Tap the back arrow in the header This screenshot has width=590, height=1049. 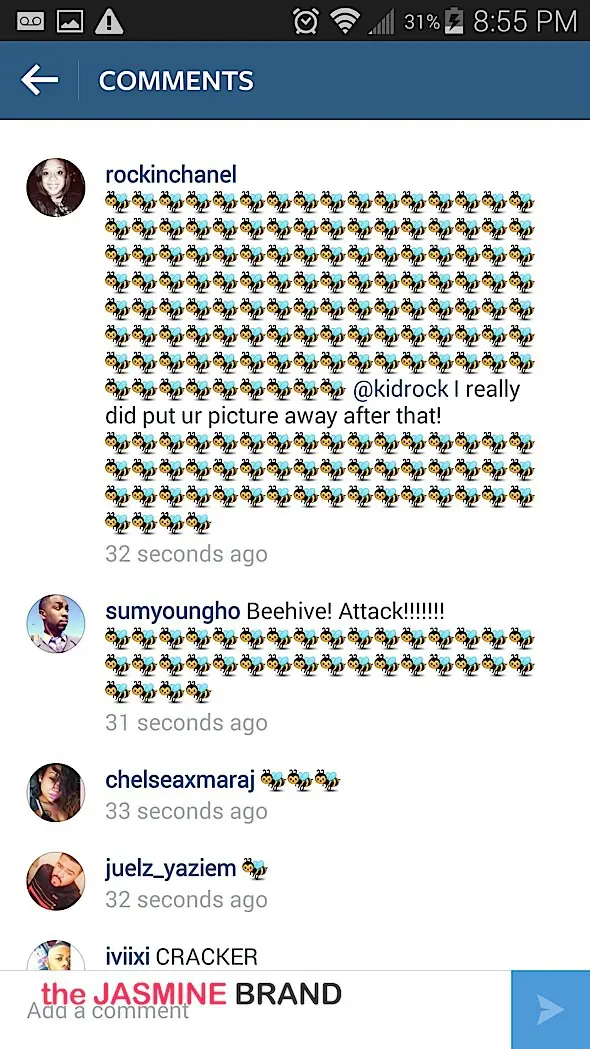tap(39, 80)
